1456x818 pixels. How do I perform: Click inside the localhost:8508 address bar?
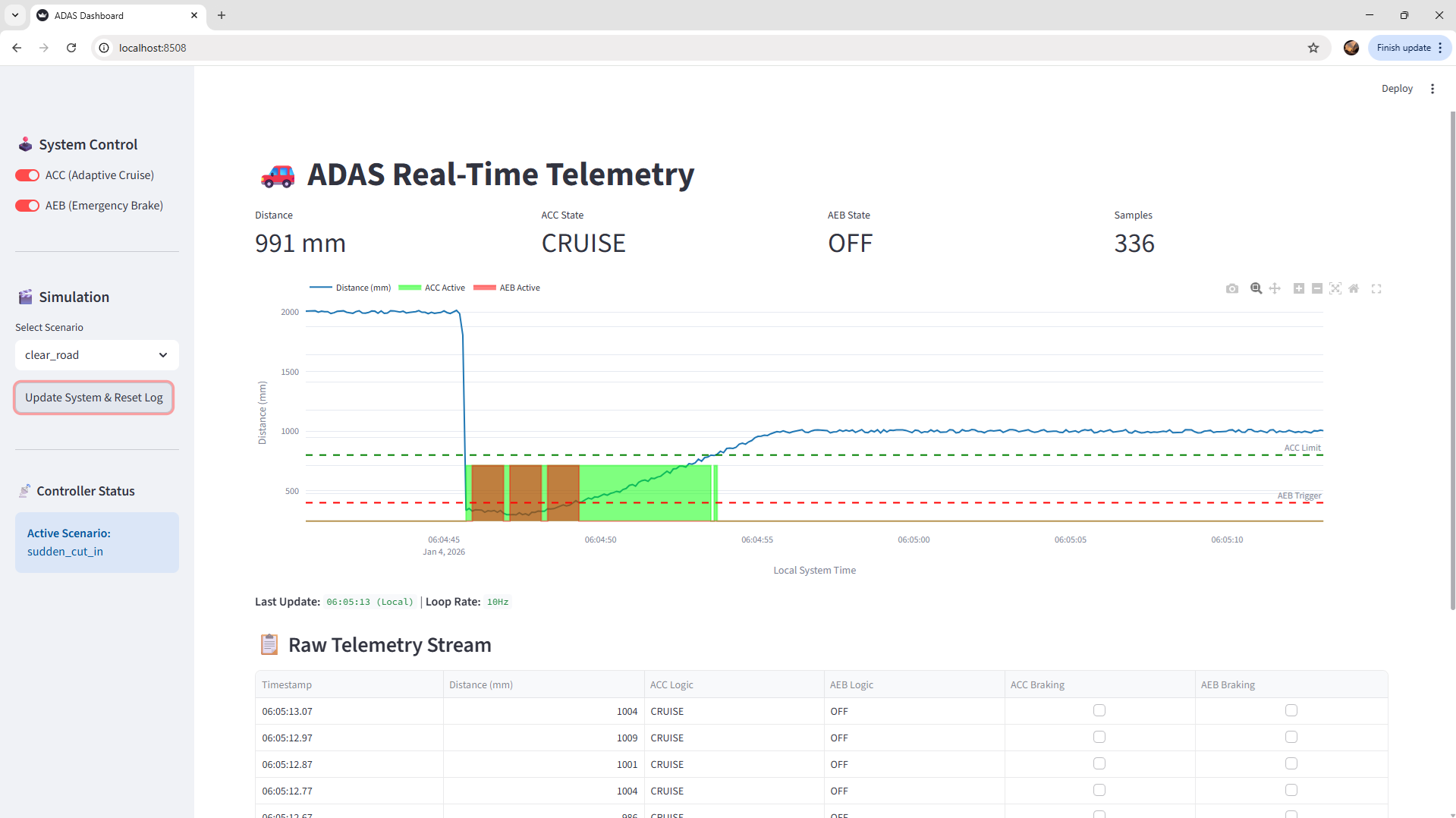[x=303, y=47]
